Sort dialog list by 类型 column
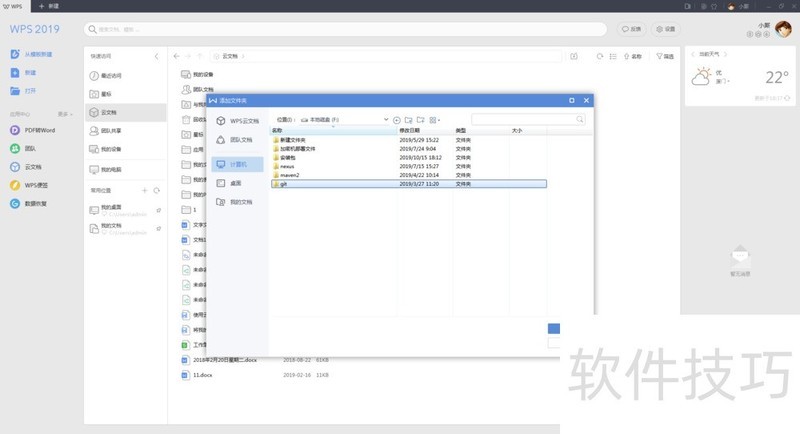 point(481,131)
